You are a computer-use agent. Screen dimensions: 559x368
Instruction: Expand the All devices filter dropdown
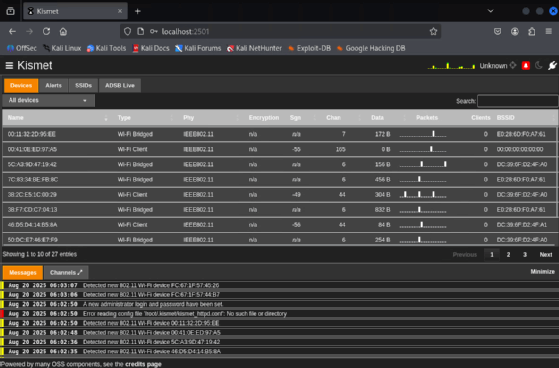[x=48, y=101]
